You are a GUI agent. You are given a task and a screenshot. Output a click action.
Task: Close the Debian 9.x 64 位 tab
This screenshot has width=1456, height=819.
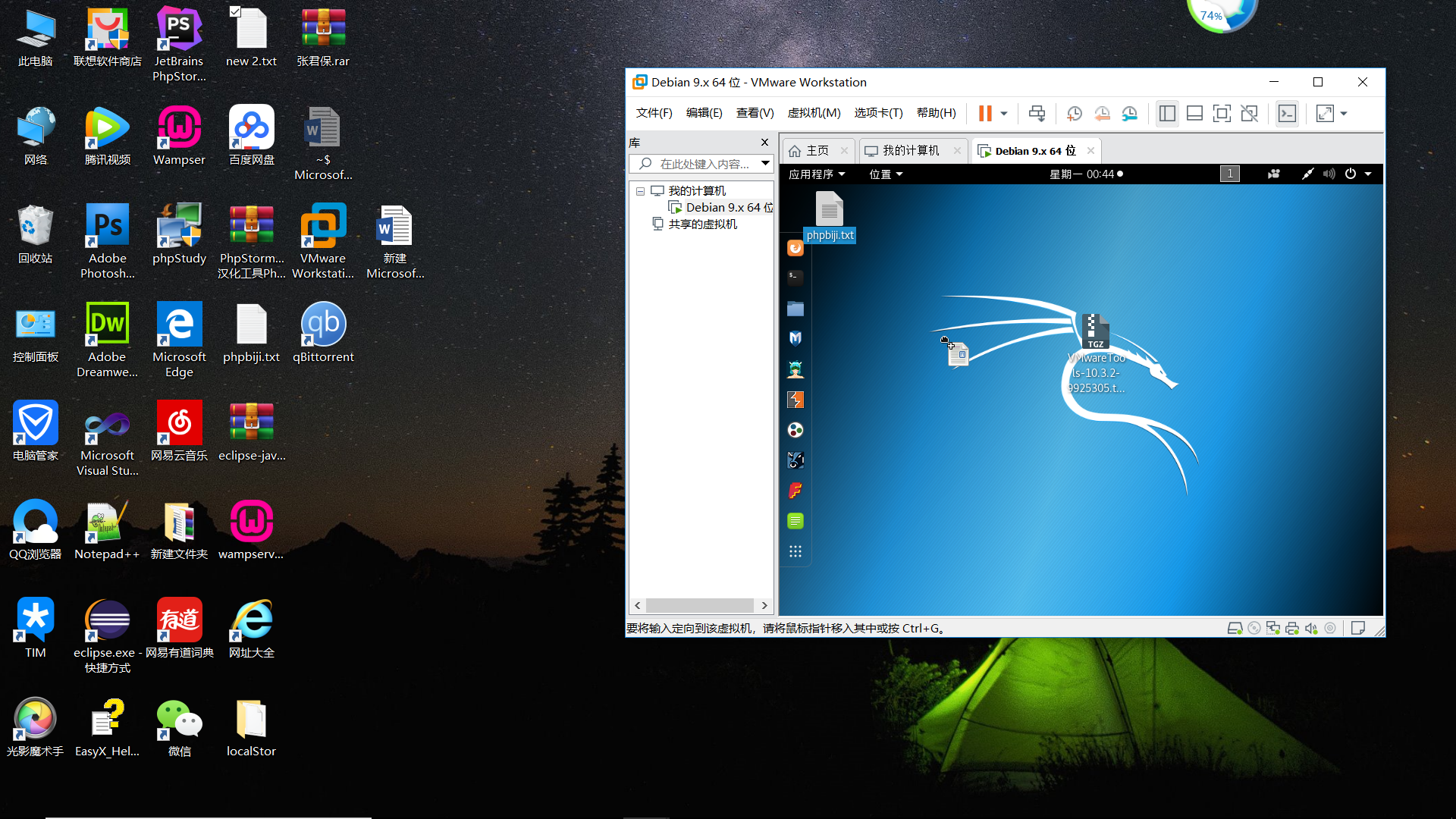(1090, 151)
